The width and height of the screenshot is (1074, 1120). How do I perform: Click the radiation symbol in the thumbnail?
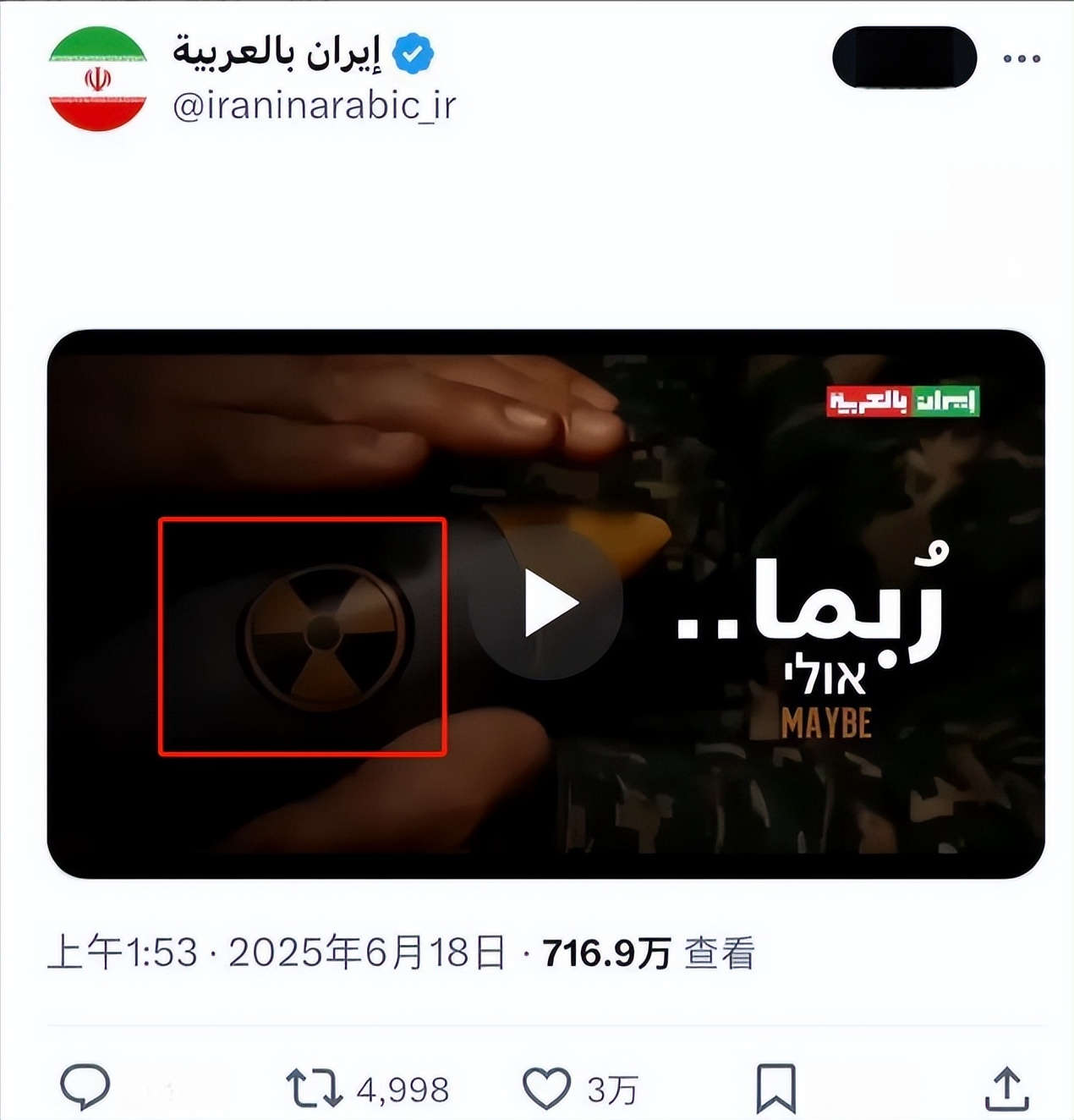322,632
